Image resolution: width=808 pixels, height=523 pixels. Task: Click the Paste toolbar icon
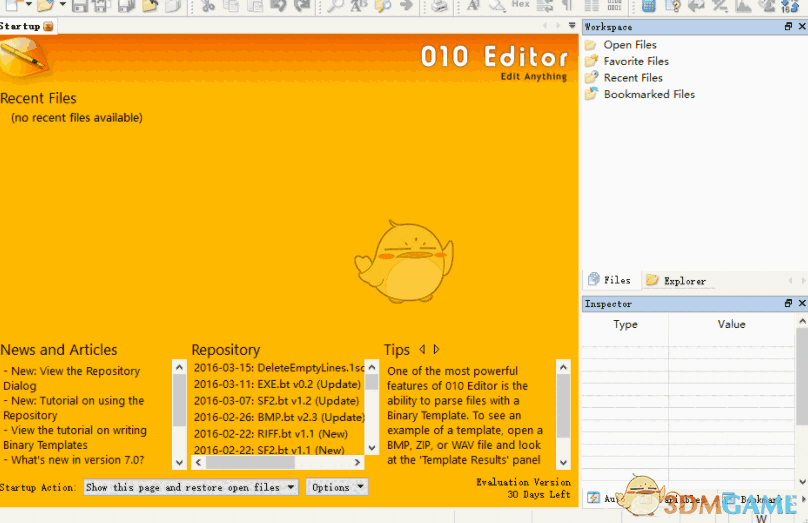[255, 6]
